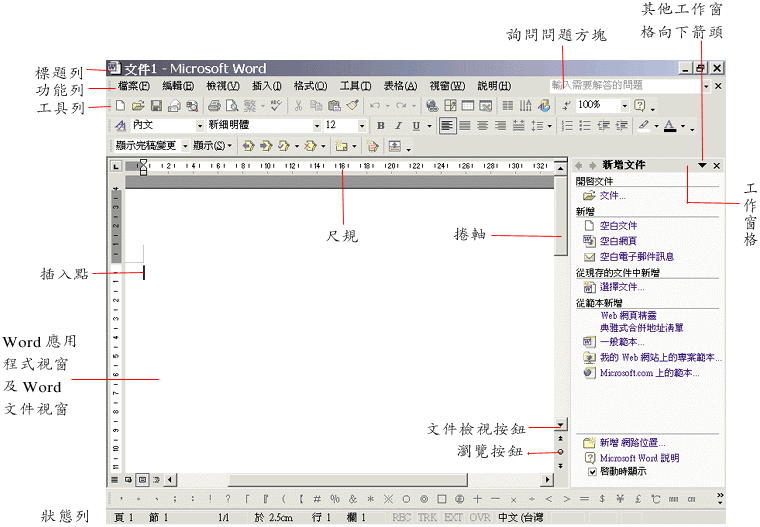Click the Copy icon in toolbar
The image size is (760, 527).
(316, 105)
